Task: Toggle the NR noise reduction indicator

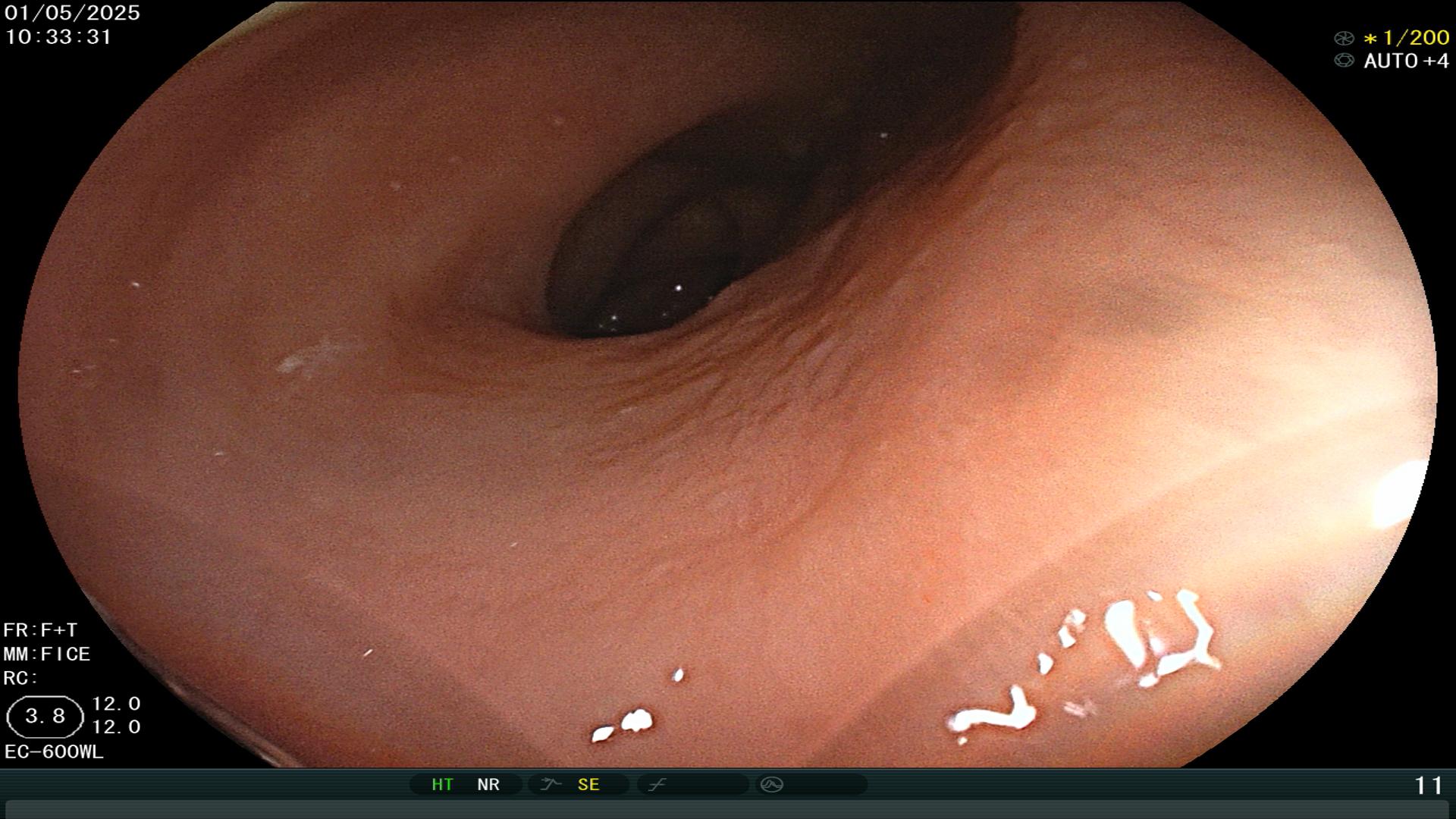Action: click(x=488, y=784)
